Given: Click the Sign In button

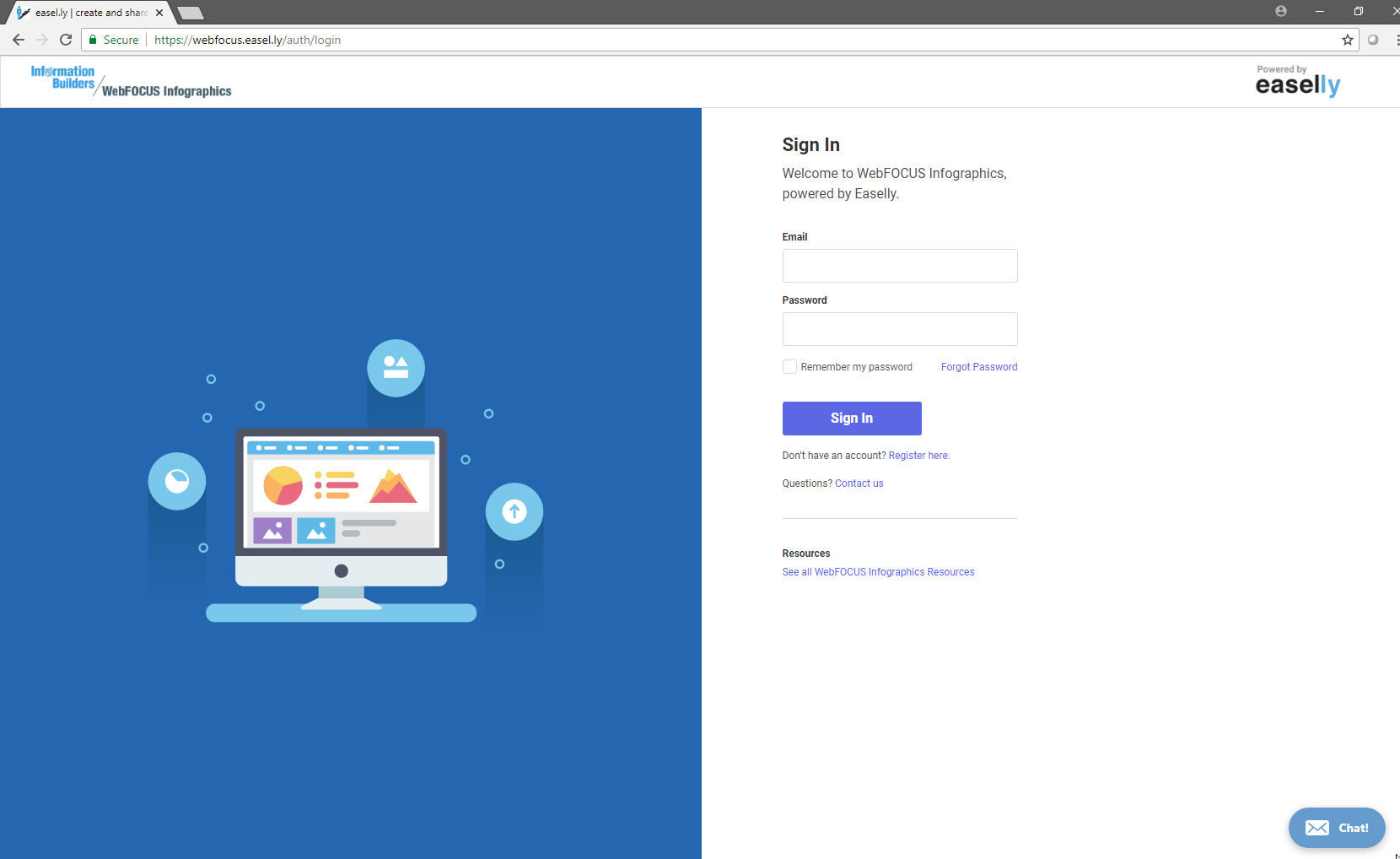Looking at the screenshot, I should click(852, 419).
